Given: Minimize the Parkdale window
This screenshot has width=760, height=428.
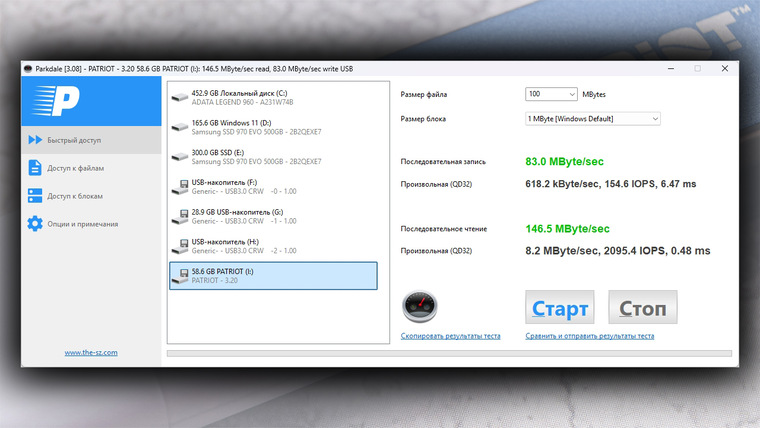Looking at the screenshot, I should [x=671, y=69].
